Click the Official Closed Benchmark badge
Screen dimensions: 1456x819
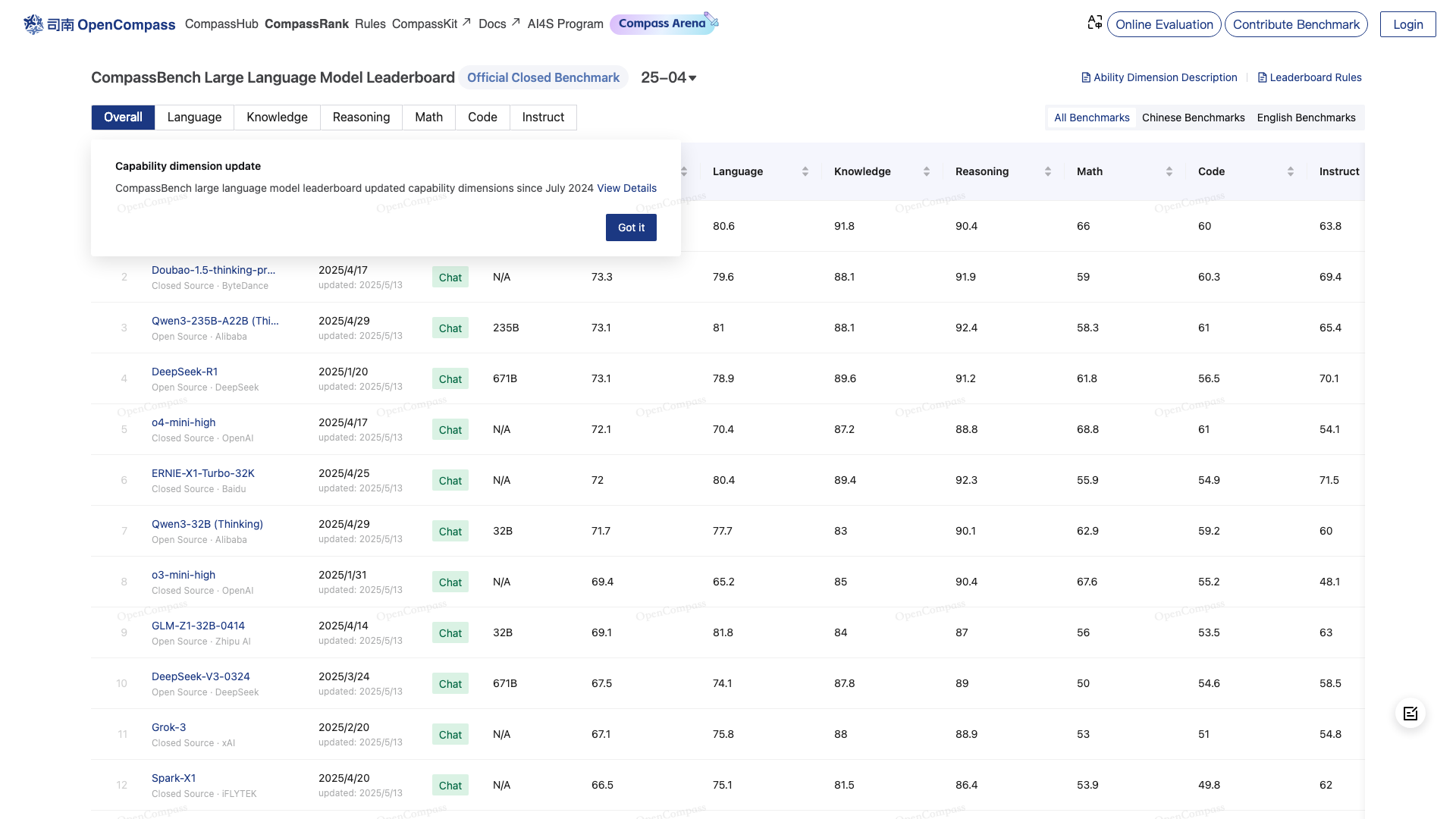click(x=543, y=77)
